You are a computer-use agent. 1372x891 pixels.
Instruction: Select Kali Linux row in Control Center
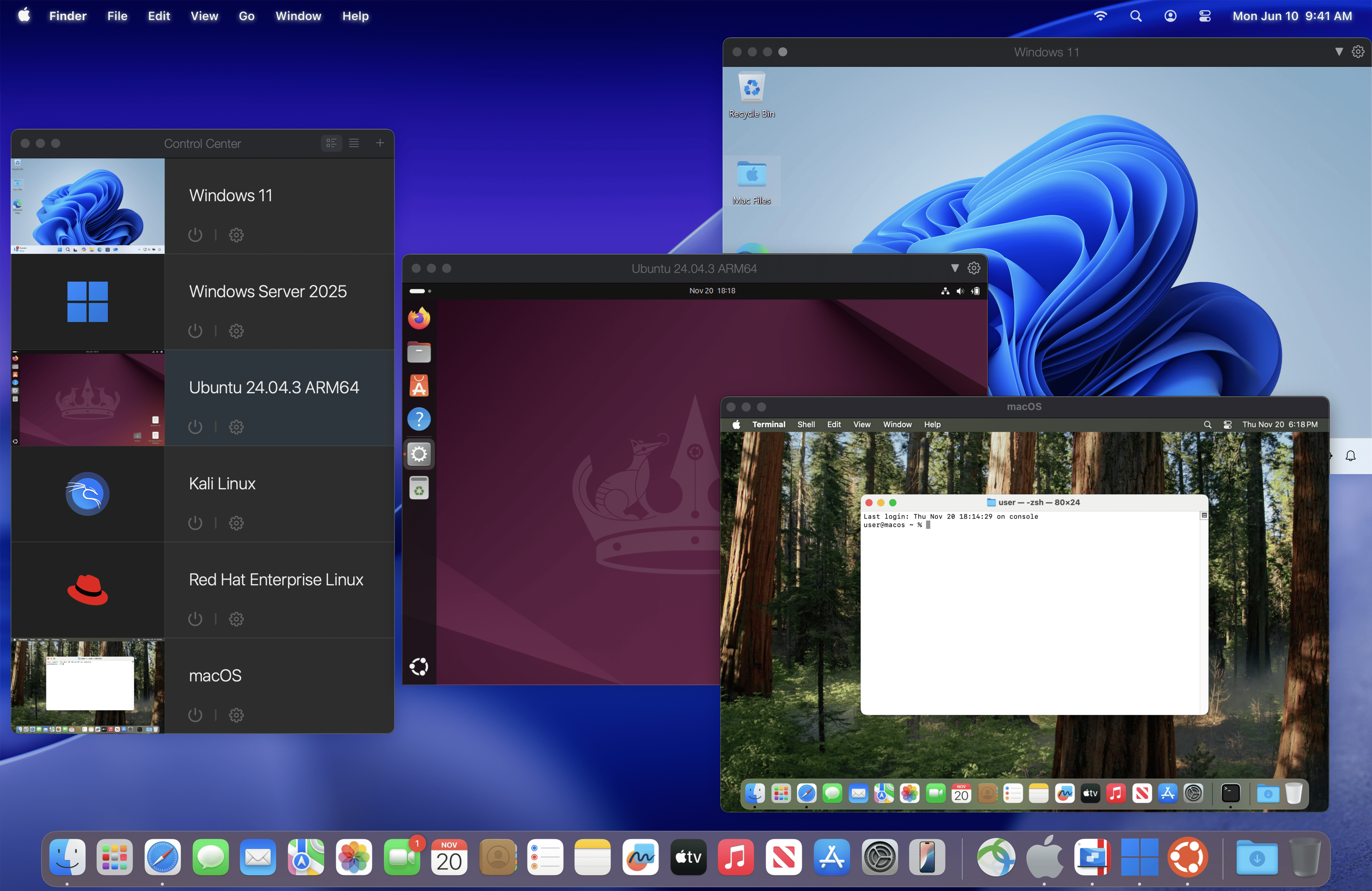pos(202,494)
